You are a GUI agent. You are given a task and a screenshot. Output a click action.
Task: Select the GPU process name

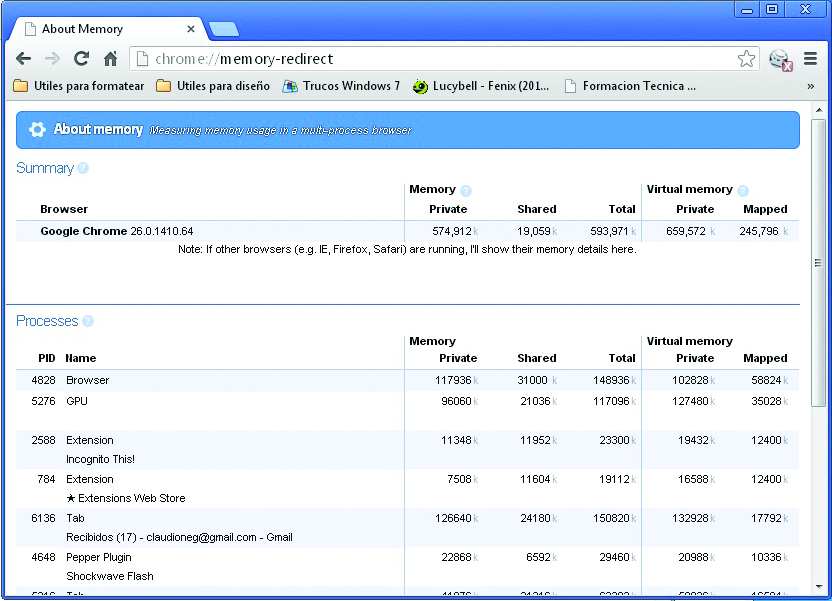(x=77, y=401)
